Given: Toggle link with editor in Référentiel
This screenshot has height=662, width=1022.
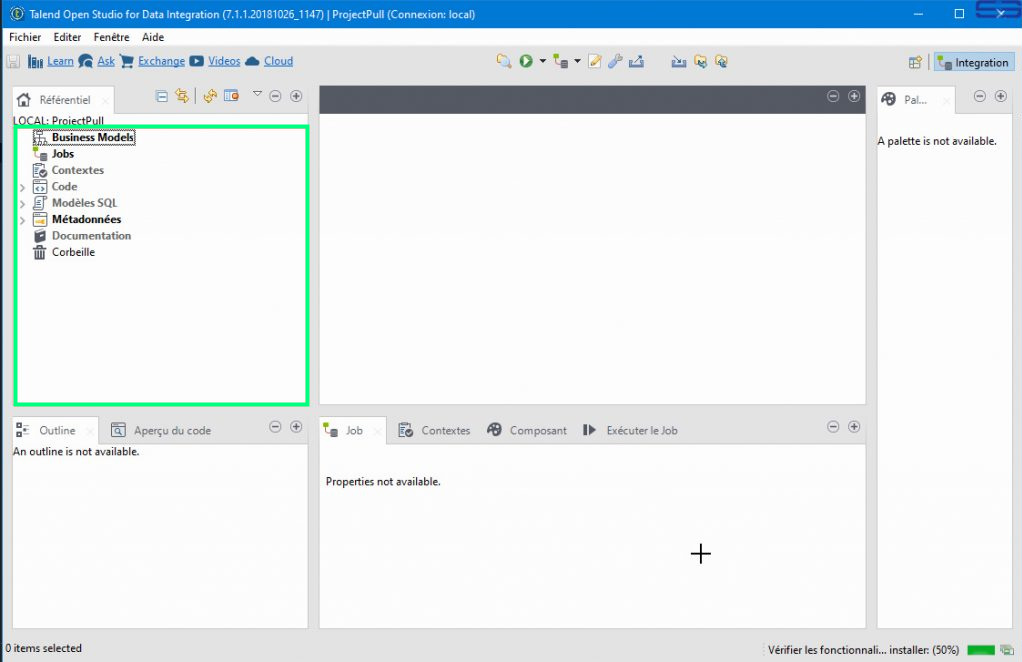Looking at the screenshot, I should 182,96.
